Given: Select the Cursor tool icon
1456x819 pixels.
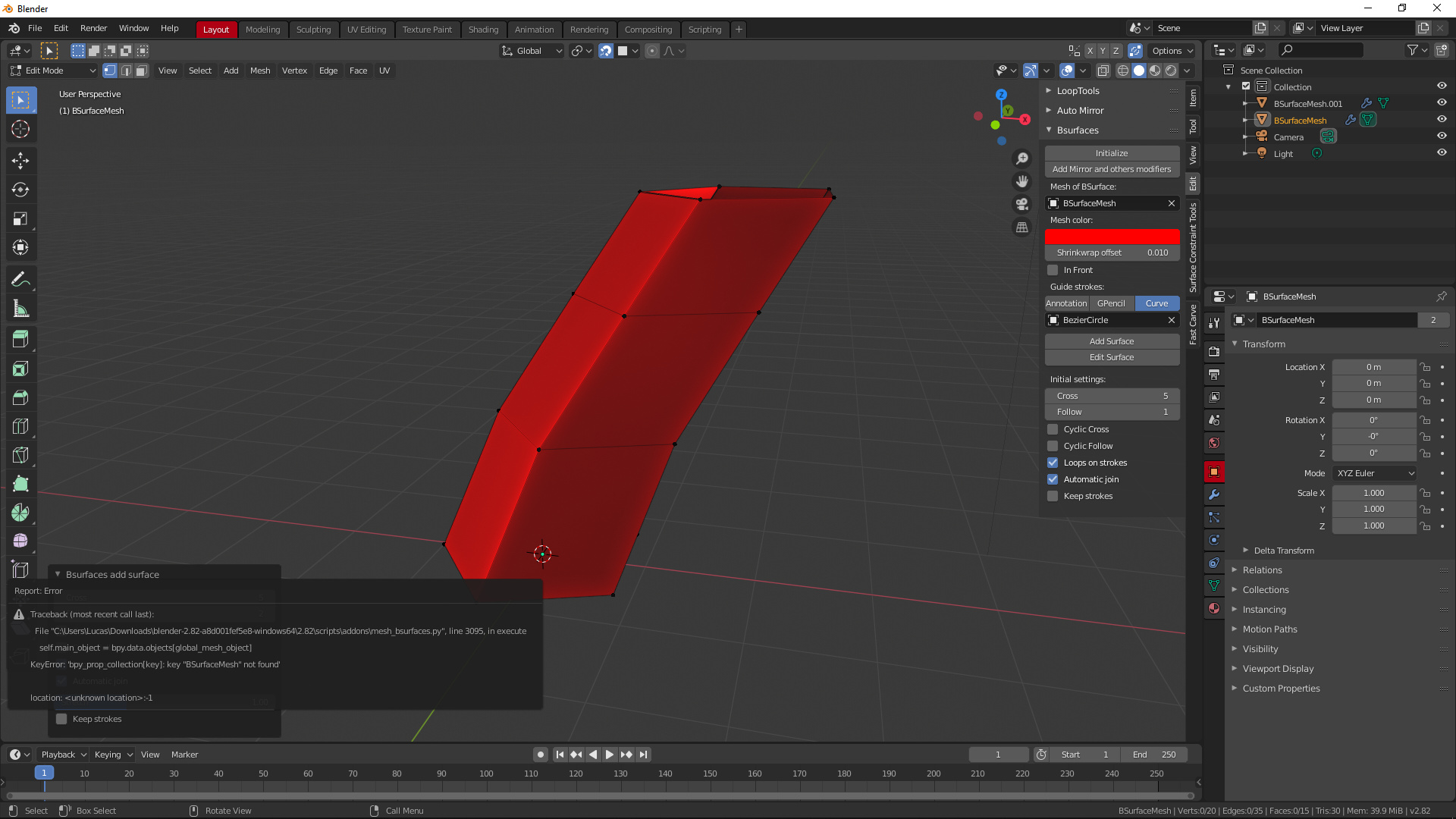Looking at the screenshot, I should [x=21, y=128].
